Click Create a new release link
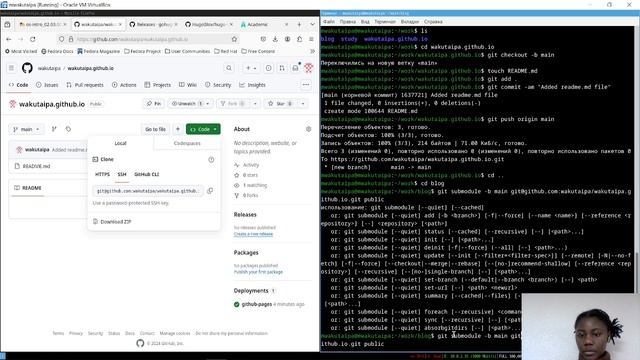 click(253, 234)
